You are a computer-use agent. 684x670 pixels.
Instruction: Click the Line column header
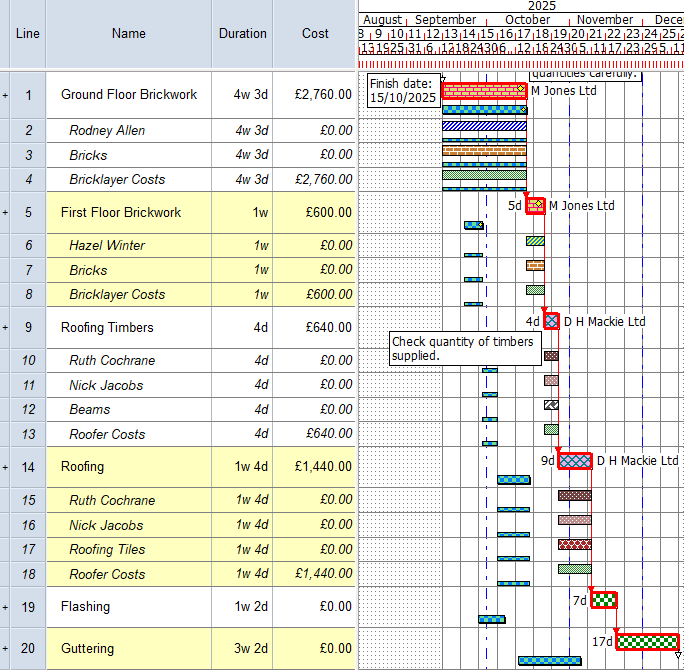28,33
